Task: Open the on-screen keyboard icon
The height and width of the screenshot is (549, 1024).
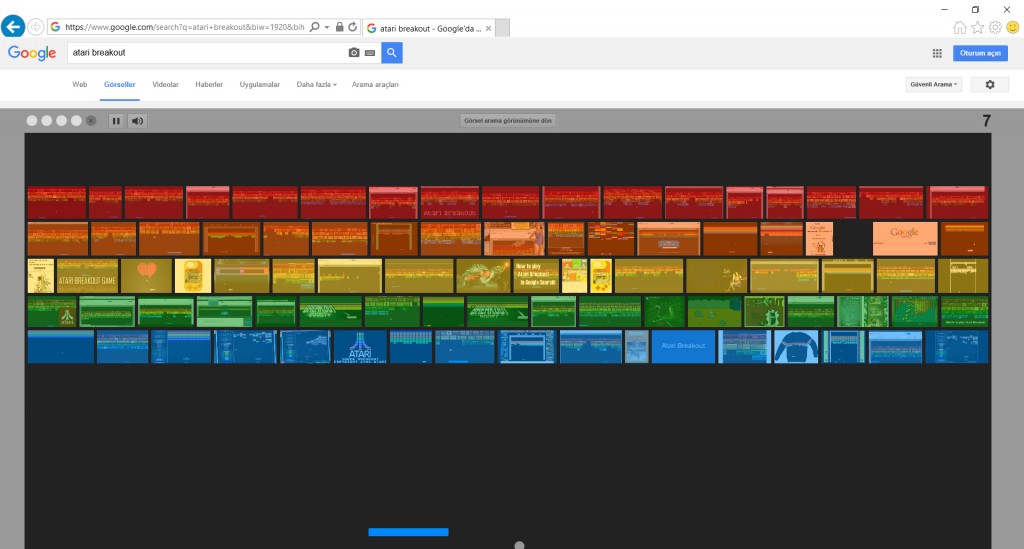Action: 370,53
